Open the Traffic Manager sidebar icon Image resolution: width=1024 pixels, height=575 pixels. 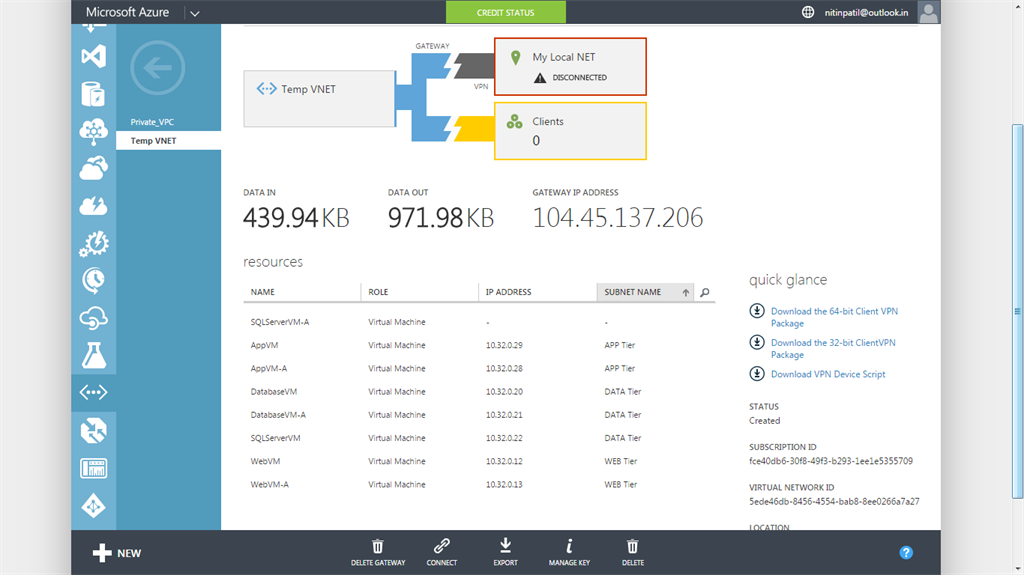tap(93, 431)
